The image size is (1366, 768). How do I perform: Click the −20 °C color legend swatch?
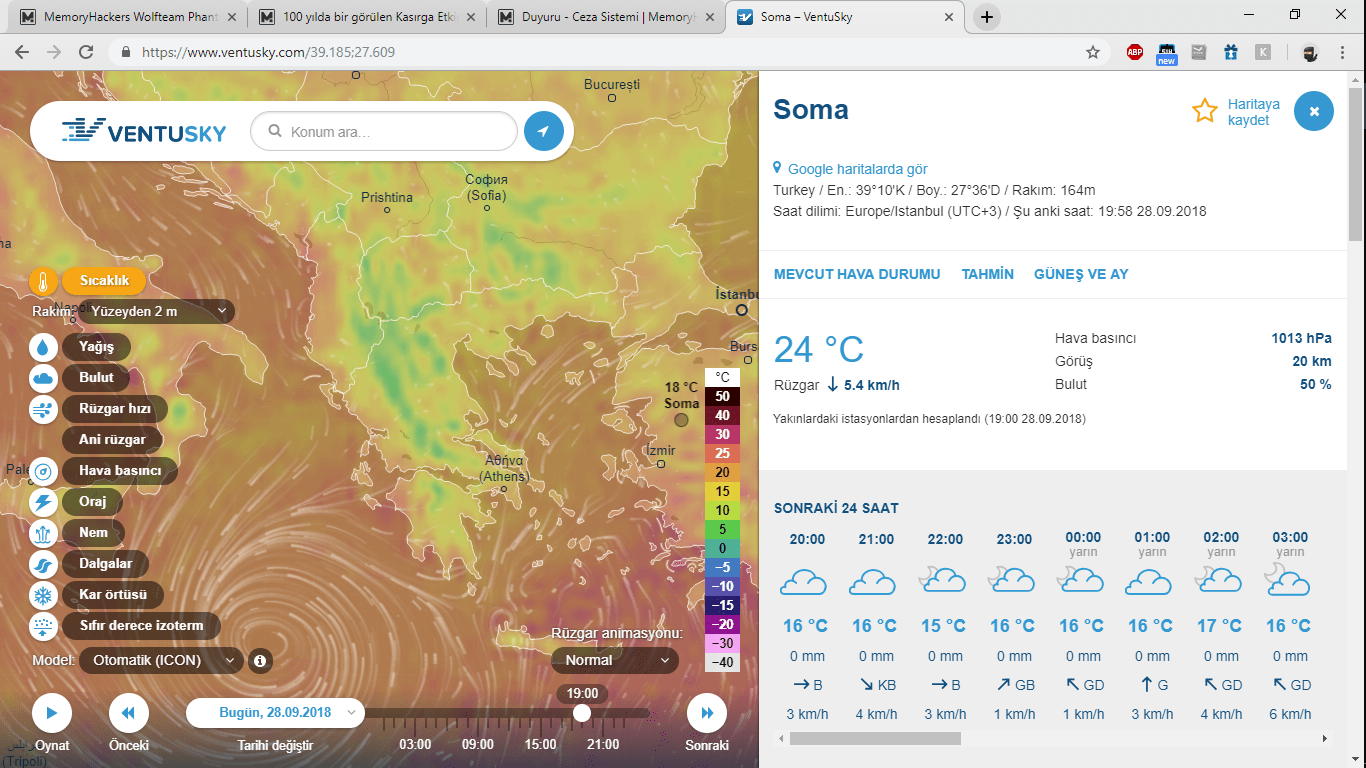(x=722, y=624)
